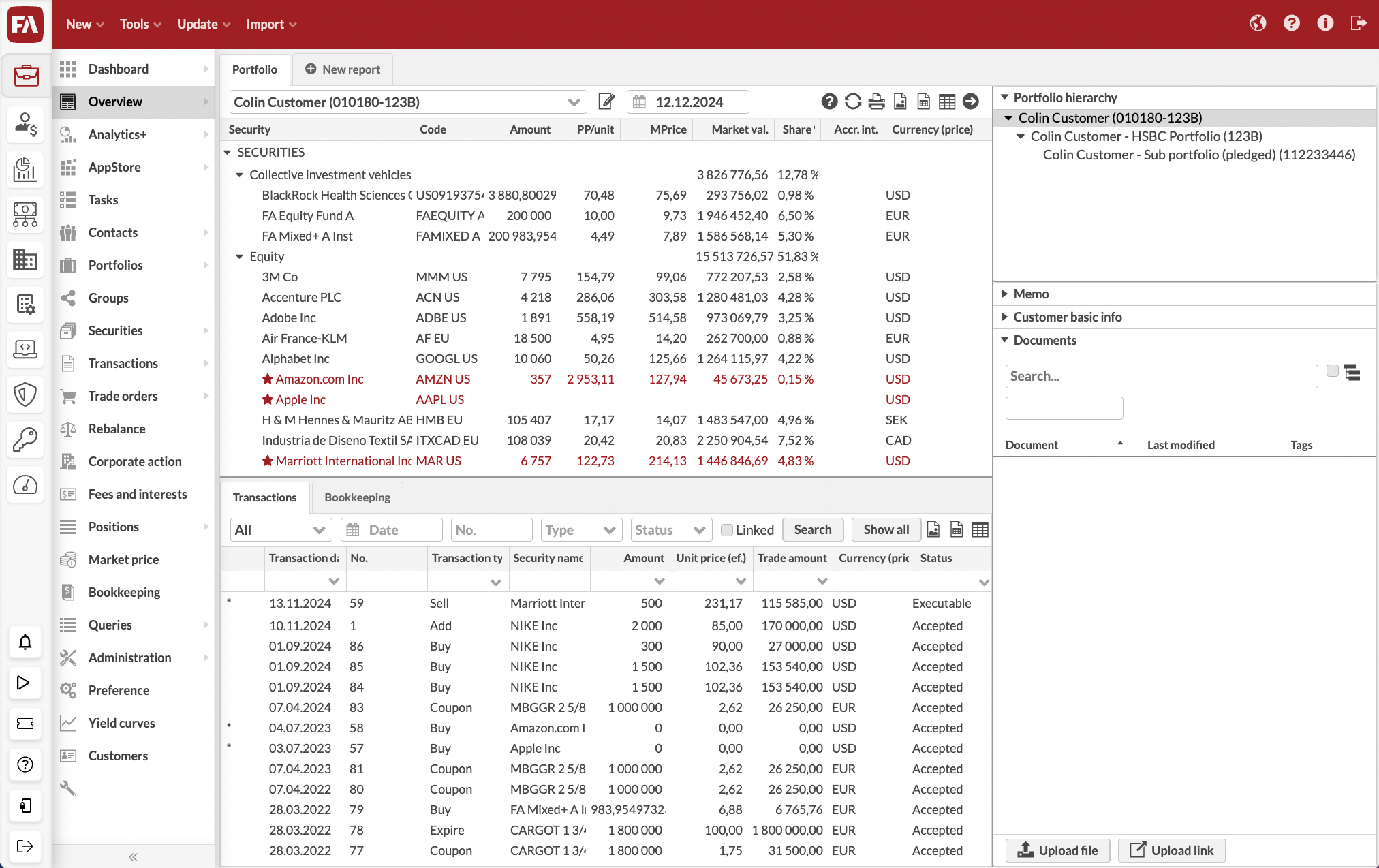Click the go arrow icon next to table icon

pos(971,102)
